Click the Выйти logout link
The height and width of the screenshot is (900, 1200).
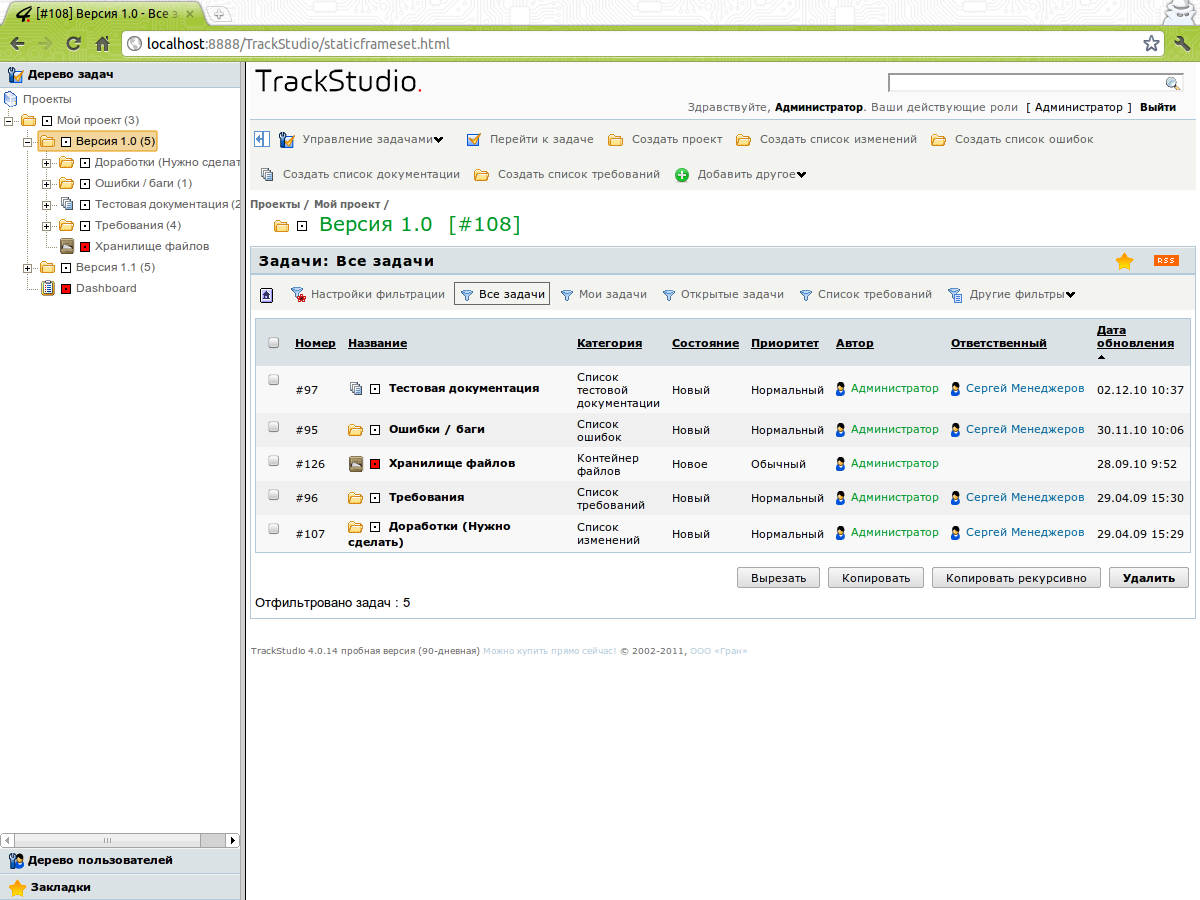1158,107
